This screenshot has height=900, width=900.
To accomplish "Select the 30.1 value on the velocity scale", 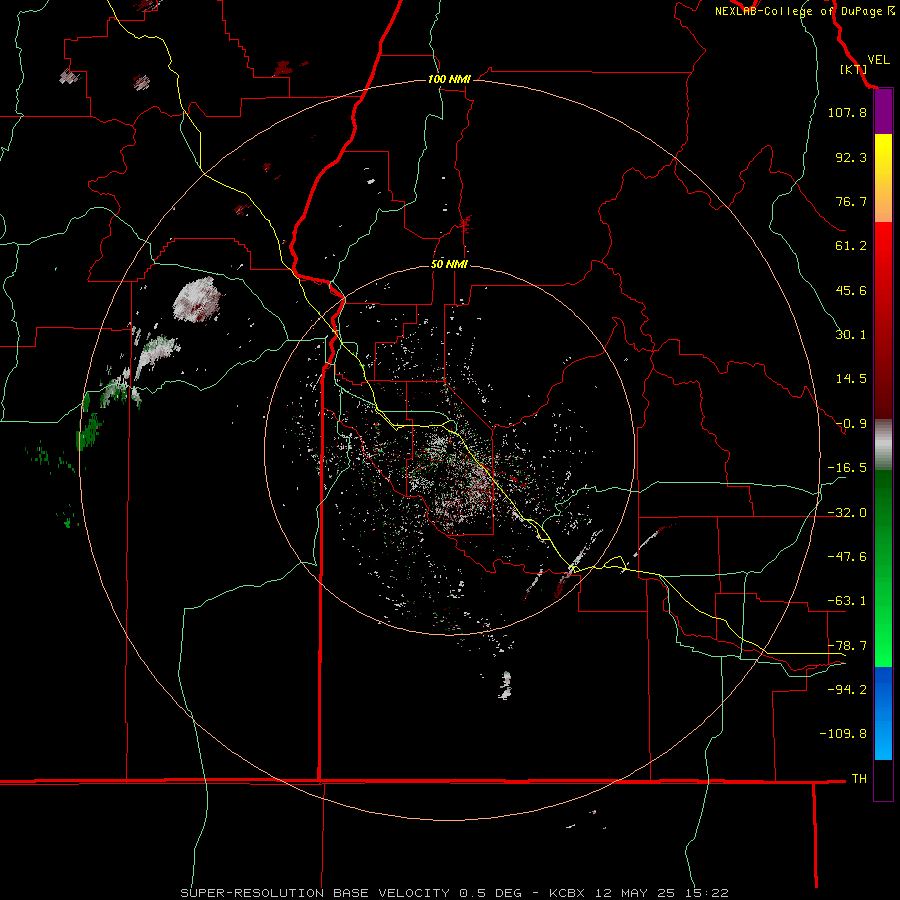I will 851,335.
